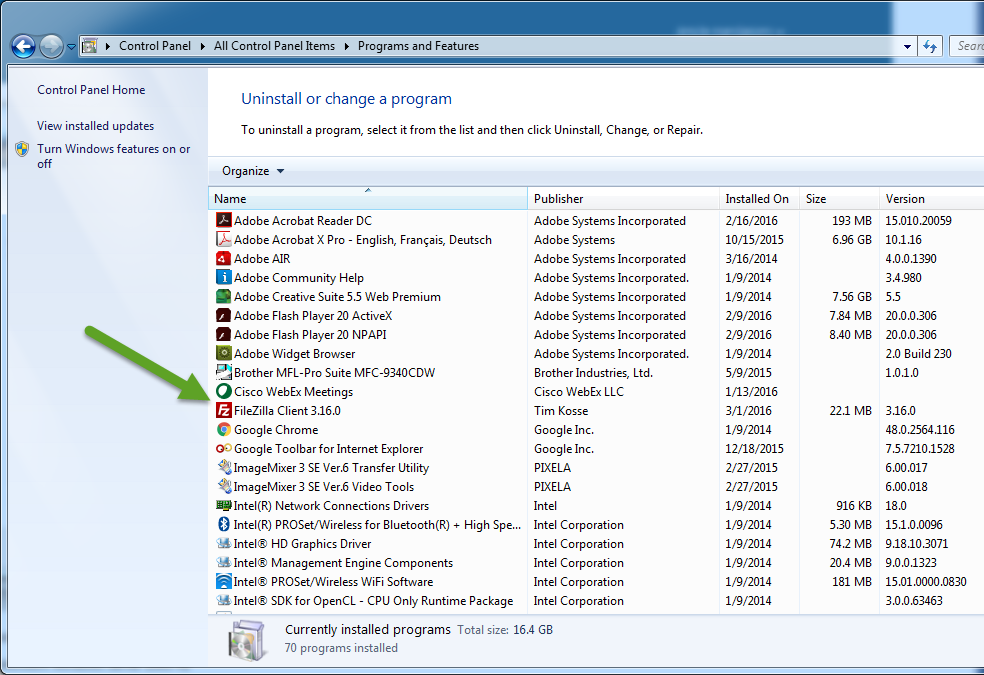This screenshot has height=675, width=984.
Task: Select the Cisco WebEx Meetings row name
Action: coord(293,391)
